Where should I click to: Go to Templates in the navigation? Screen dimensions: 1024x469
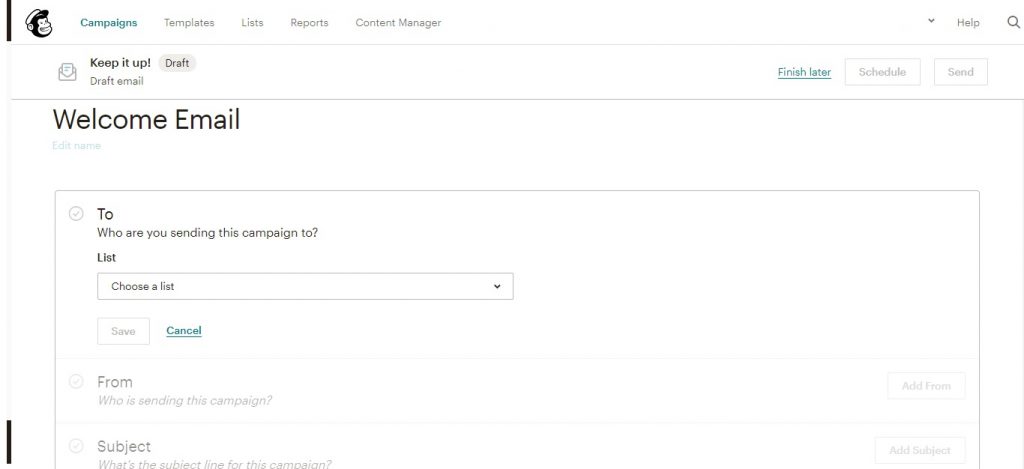tap(189, 23)
